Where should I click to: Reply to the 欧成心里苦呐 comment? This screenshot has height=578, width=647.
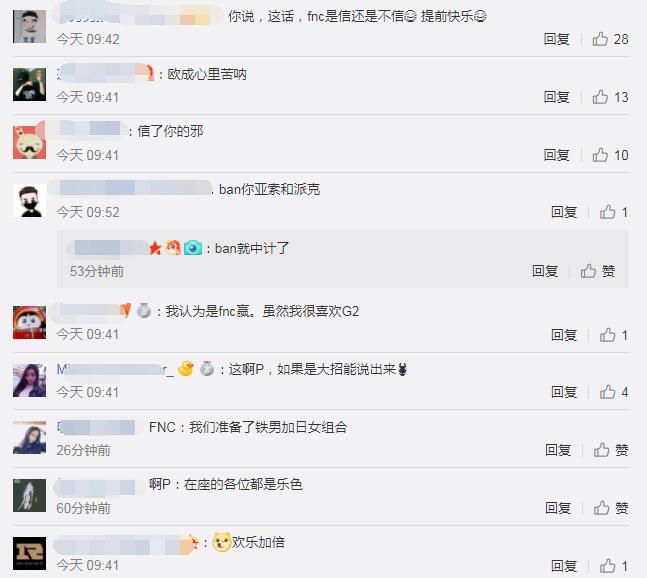coord(557,97)
